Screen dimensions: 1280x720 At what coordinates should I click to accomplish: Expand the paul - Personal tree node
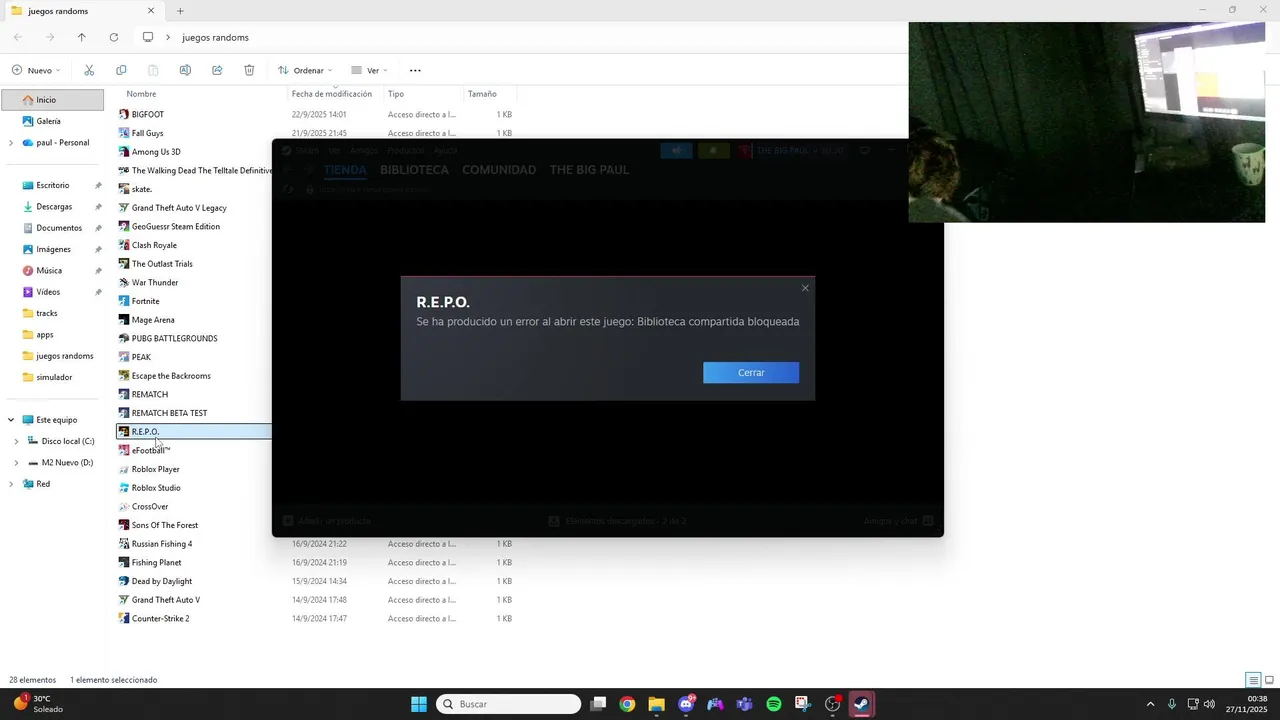(11, 143)
